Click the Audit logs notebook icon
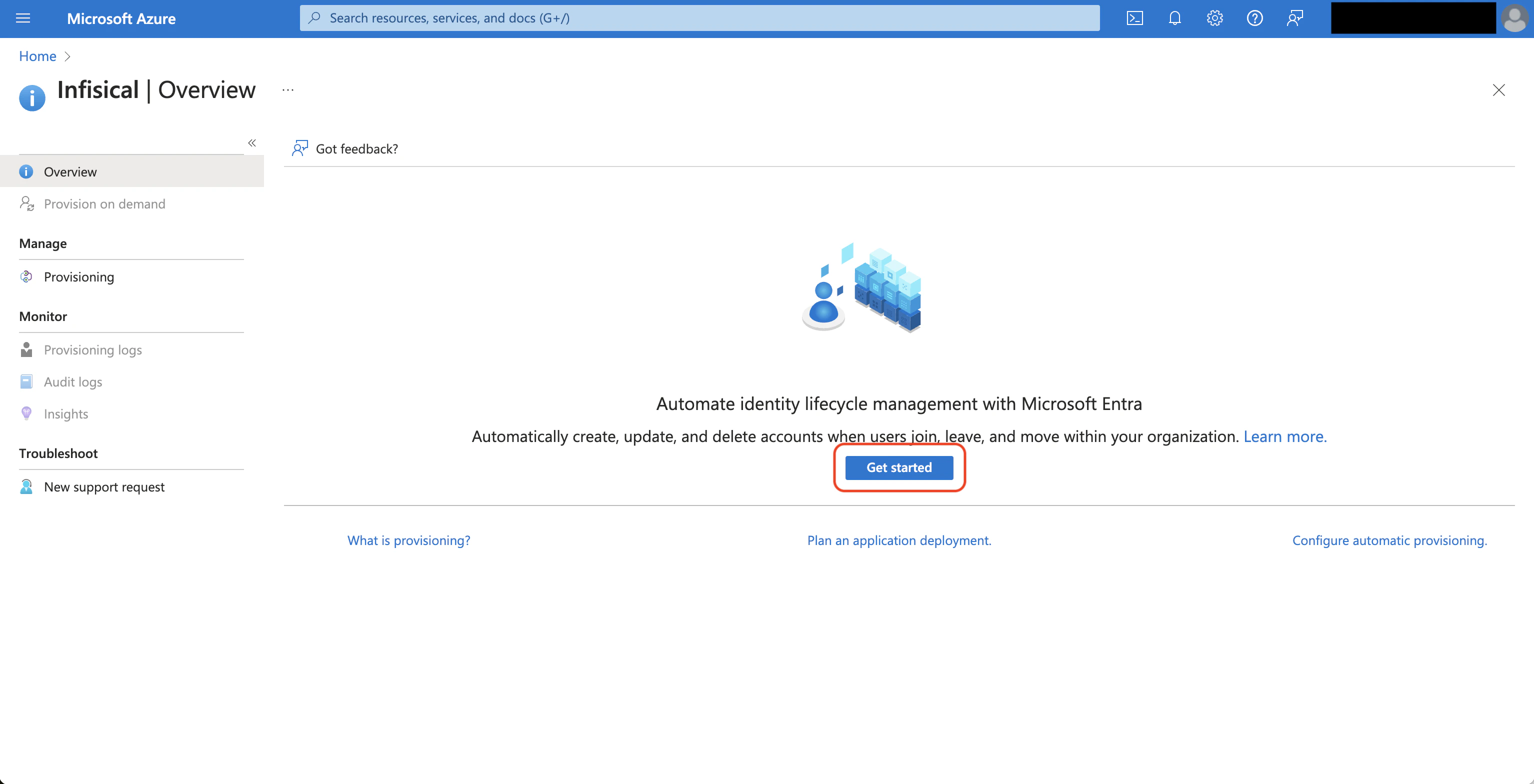The image size is (1534, 784). (26, 381)
